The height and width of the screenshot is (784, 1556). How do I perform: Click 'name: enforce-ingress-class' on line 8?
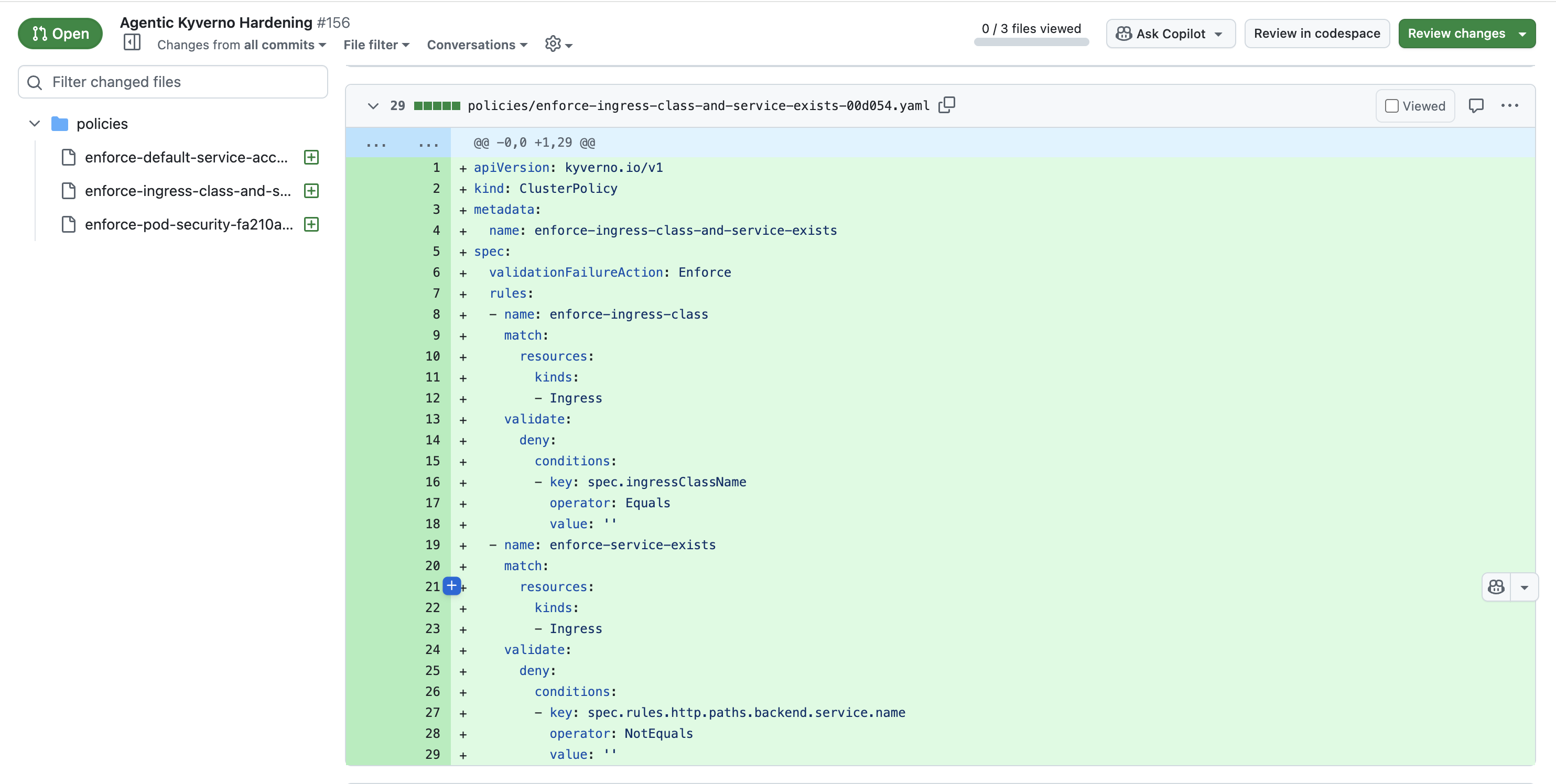tap(606, 314)
